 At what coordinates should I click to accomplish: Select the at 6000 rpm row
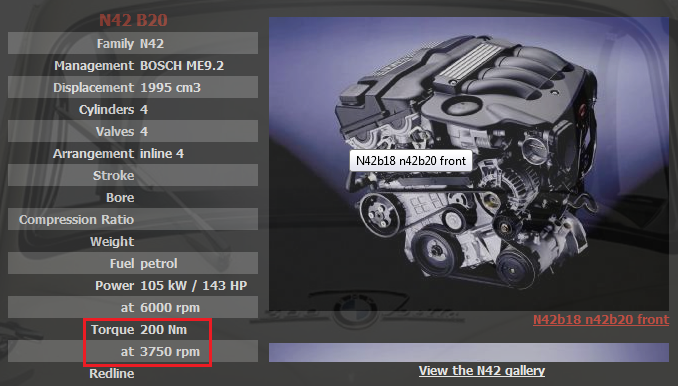tap(133, 307)
